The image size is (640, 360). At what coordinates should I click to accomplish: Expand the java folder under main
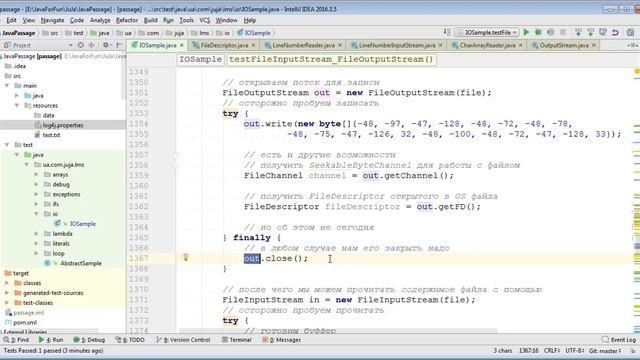17,96
